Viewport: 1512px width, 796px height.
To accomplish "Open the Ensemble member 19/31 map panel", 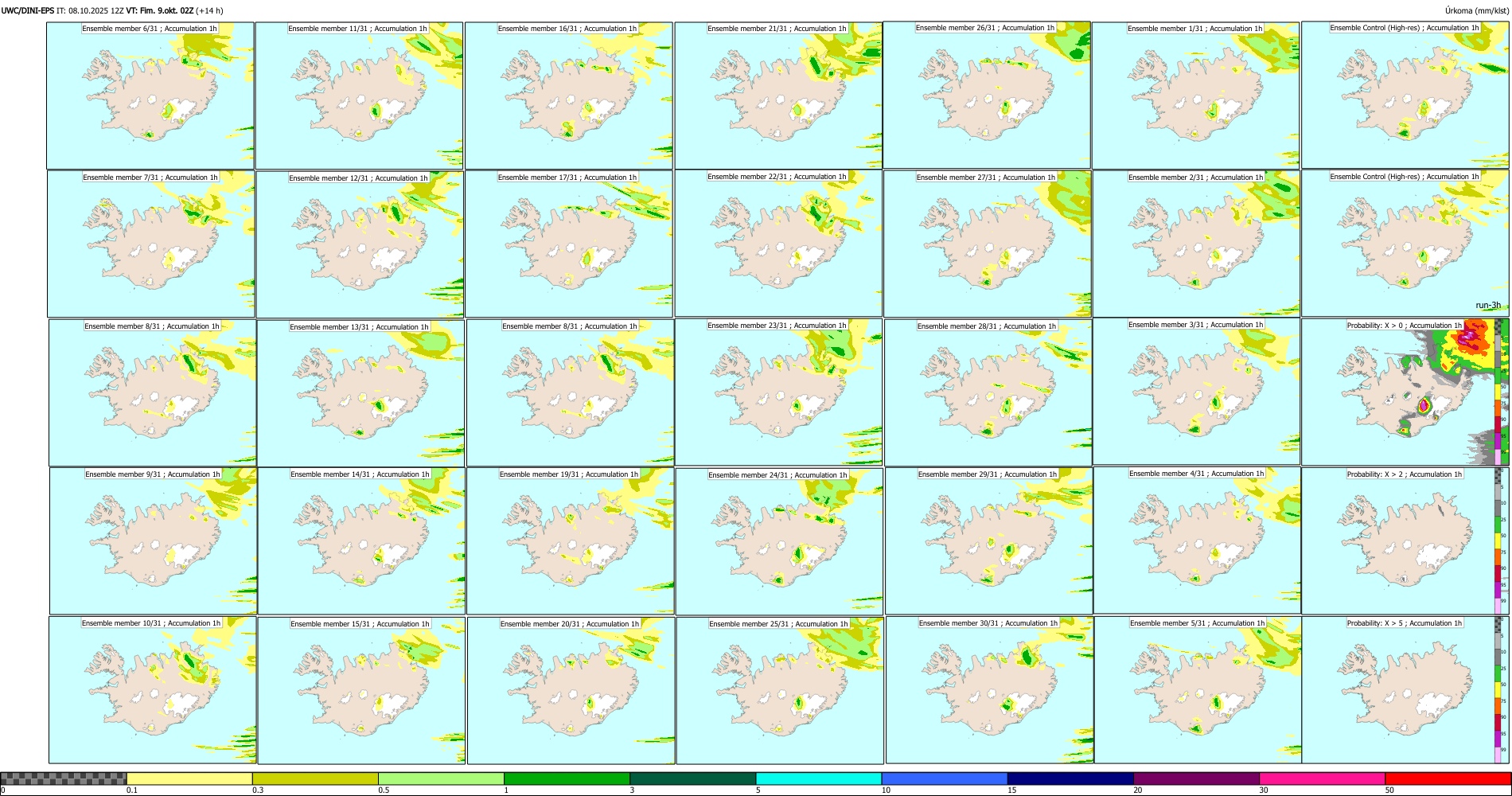I will (x=571, y=541).
